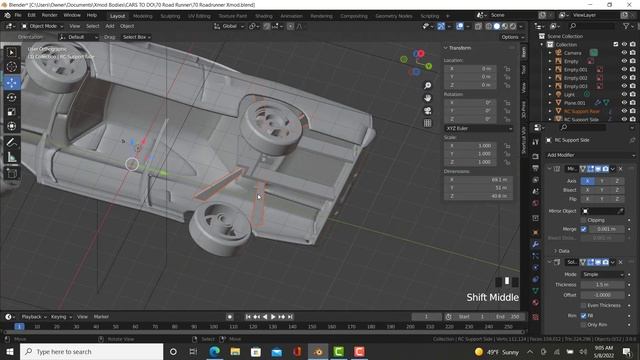Open the Global transform orientation dropdown
This screenshot has width=640, height=360.
tap(229, 26)
